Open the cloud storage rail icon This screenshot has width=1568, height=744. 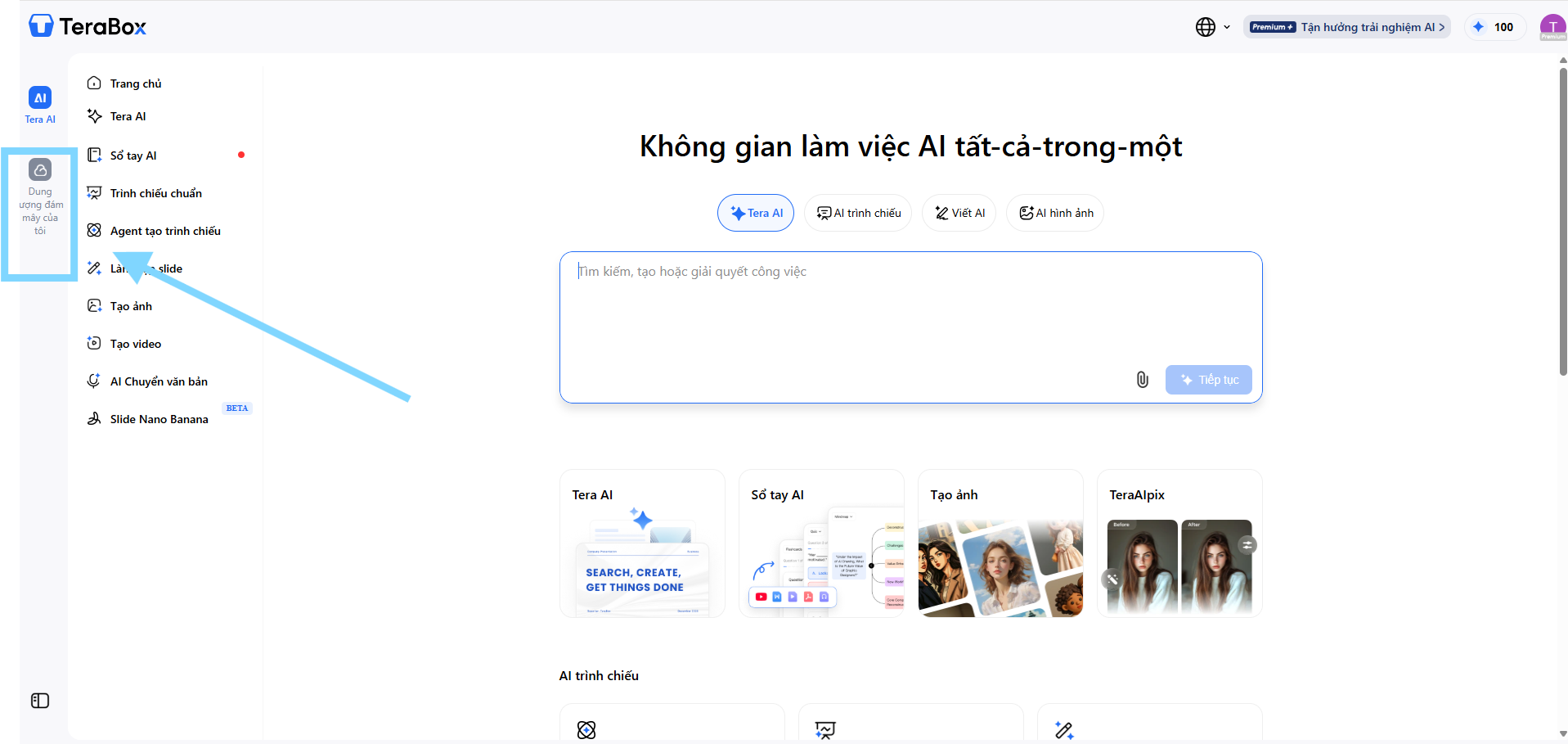(x=40, y=169)
